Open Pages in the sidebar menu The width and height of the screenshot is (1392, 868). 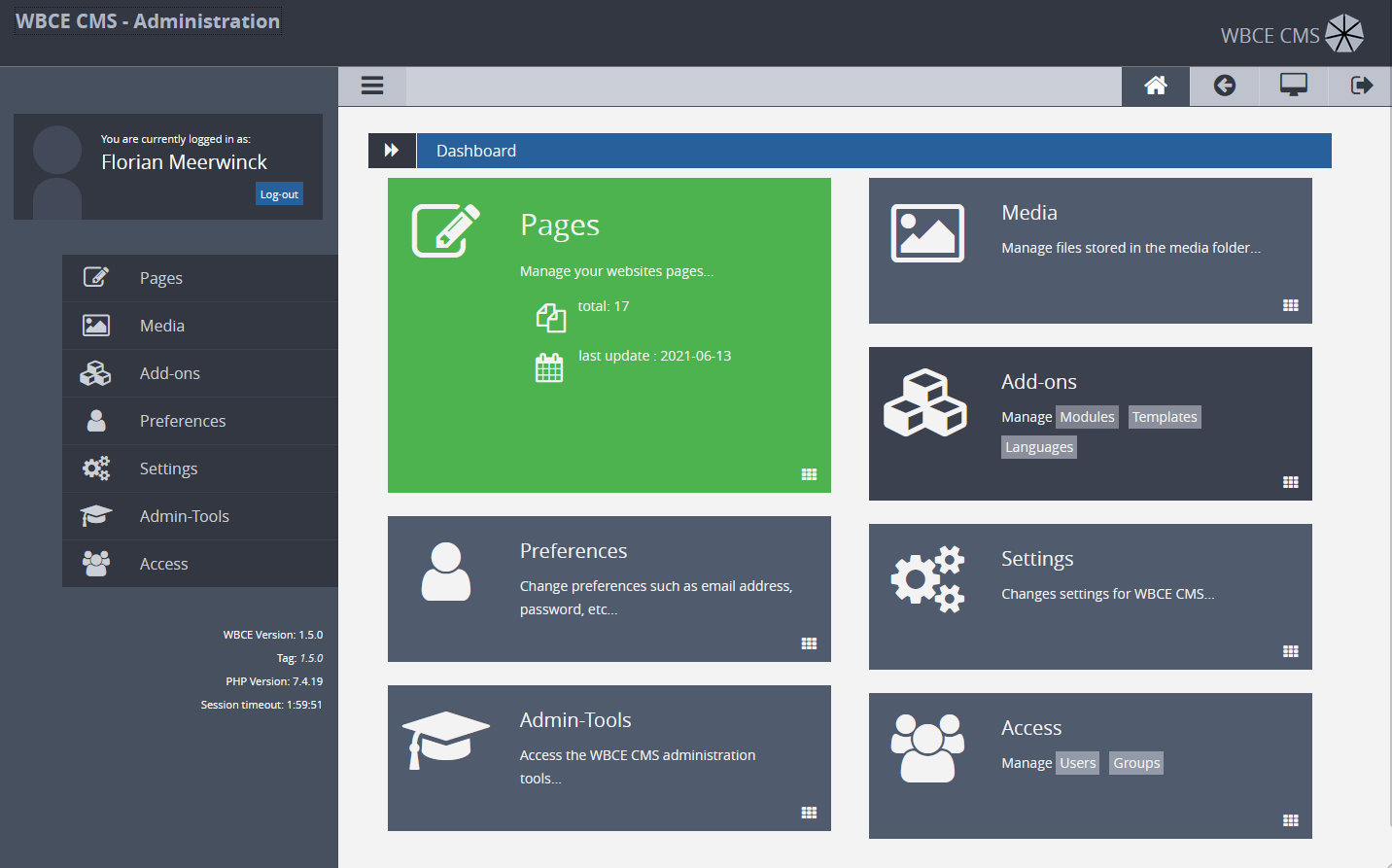click(x=200, y=278)
